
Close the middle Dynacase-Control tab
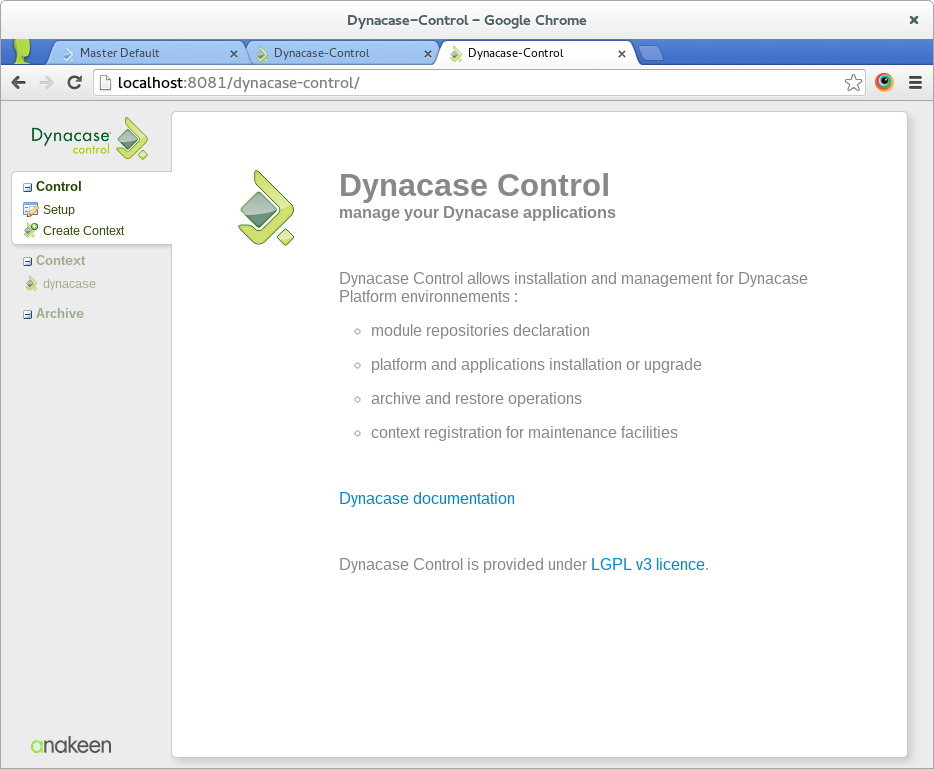pos(428,54)
